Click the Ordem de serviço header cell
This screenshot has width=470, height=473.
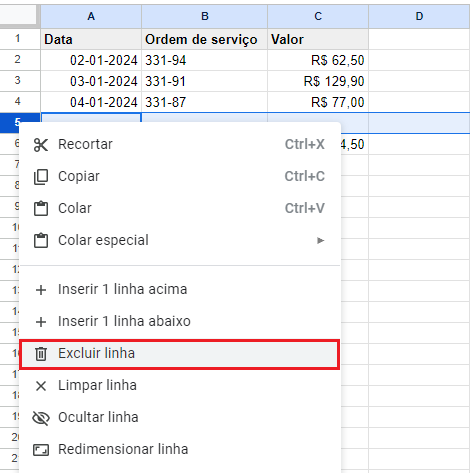[x=204, y=39]
